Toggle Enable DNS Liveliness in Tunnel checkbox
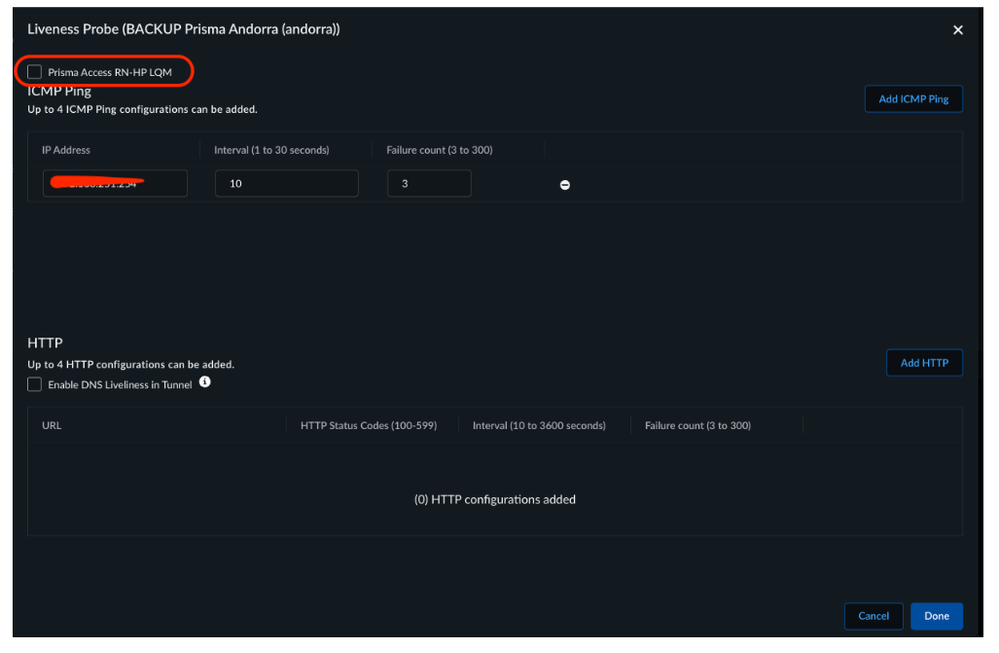Image resolution: width=999 pixels, height=653 pixels. coord(34,385)
